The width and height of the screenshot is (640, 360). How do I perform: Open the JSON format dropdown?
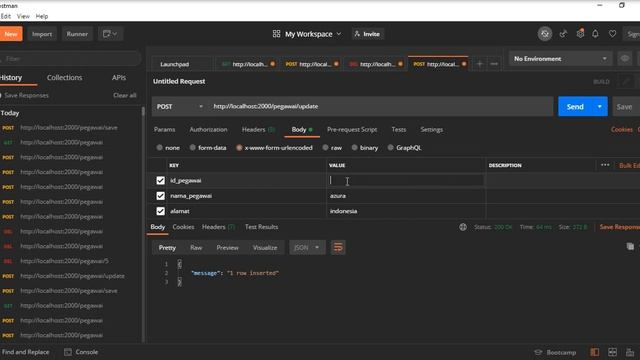coord(307,247)
